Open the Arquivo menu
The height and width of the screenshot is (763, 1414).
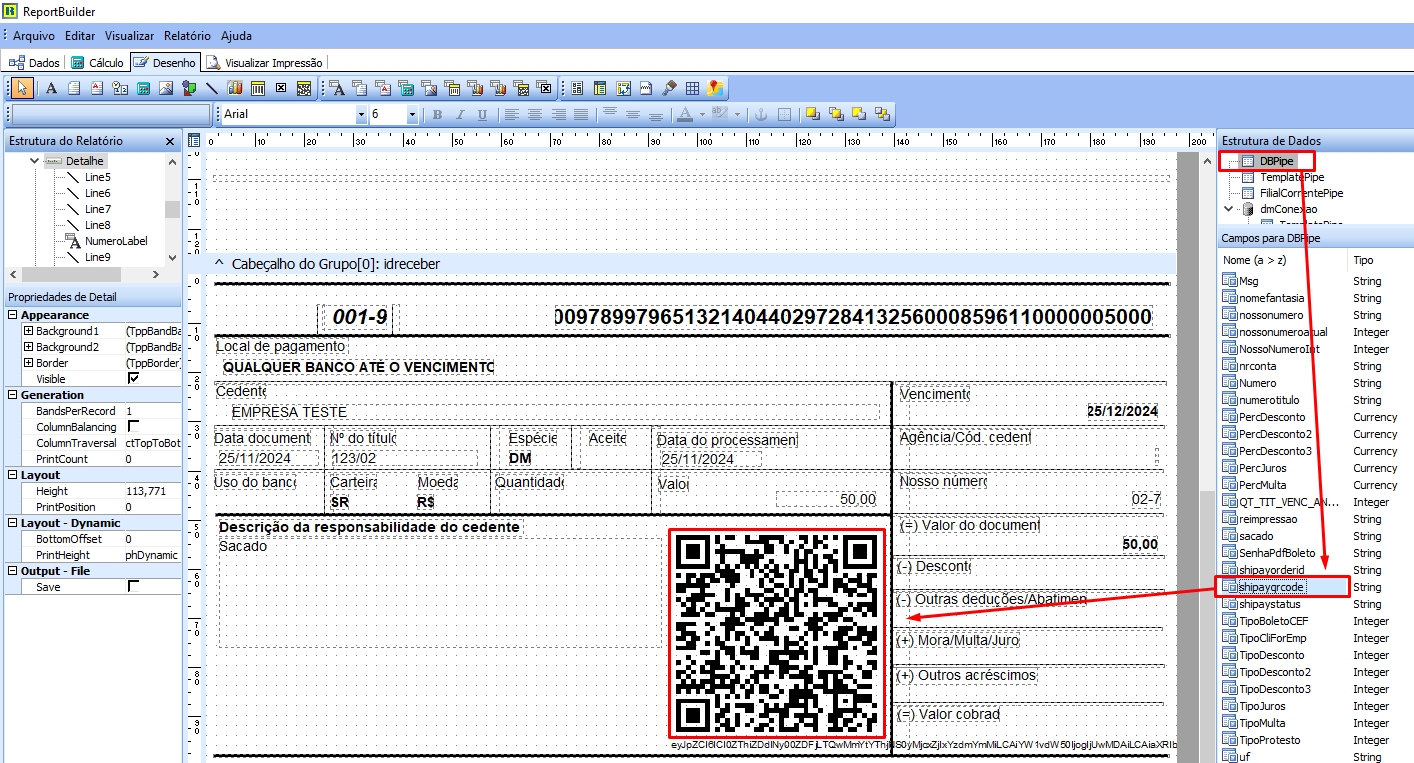[x=34, y=35]
